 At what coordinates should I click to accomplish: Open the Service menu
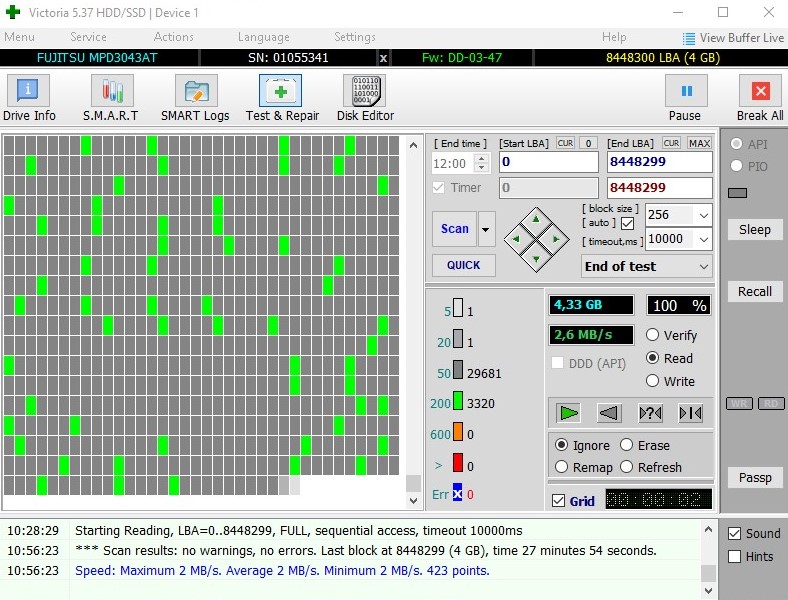[x=88, y=37]
